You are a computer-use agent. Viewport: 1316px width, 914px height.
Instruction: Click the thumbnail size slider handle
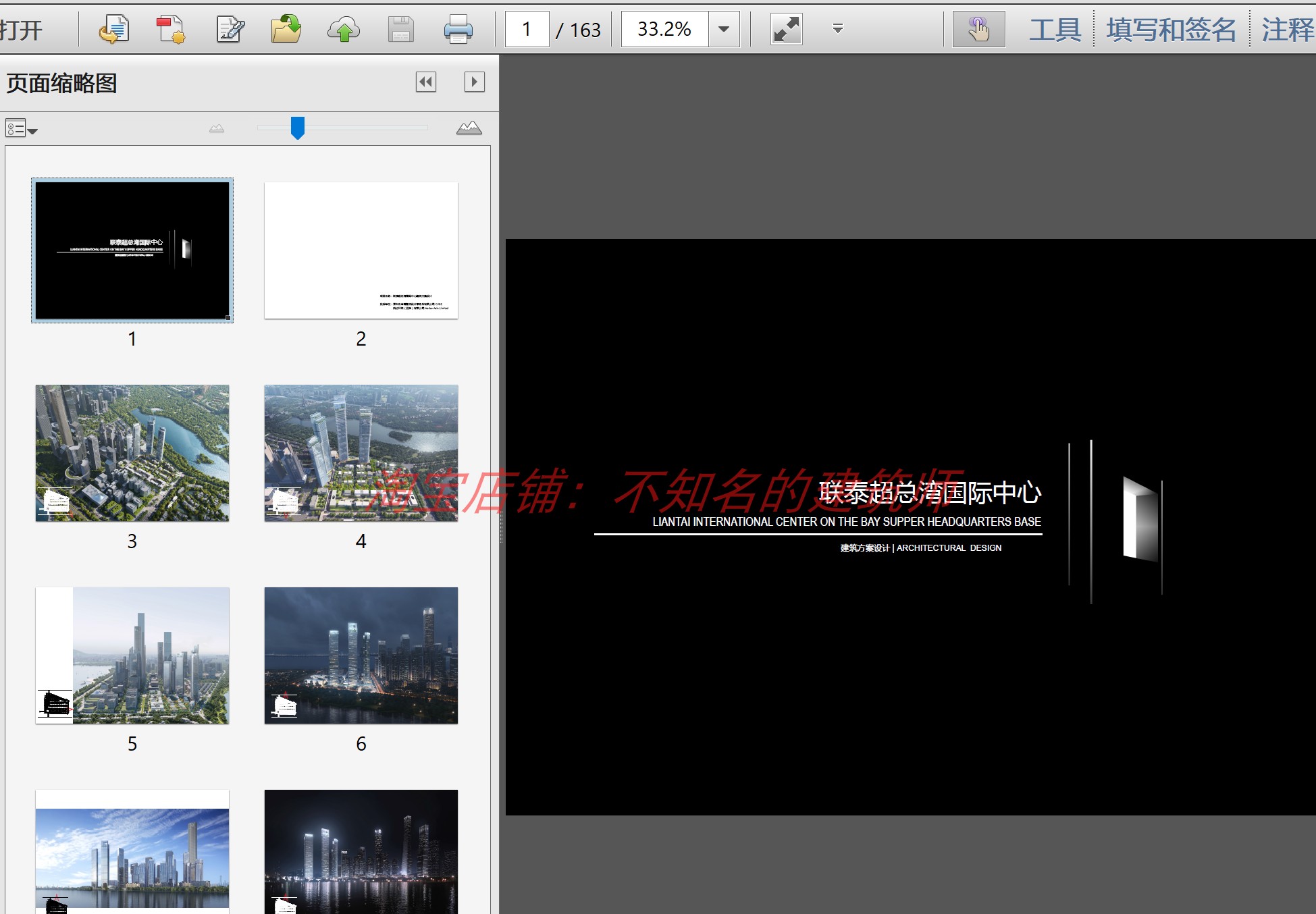pos(297,128)
